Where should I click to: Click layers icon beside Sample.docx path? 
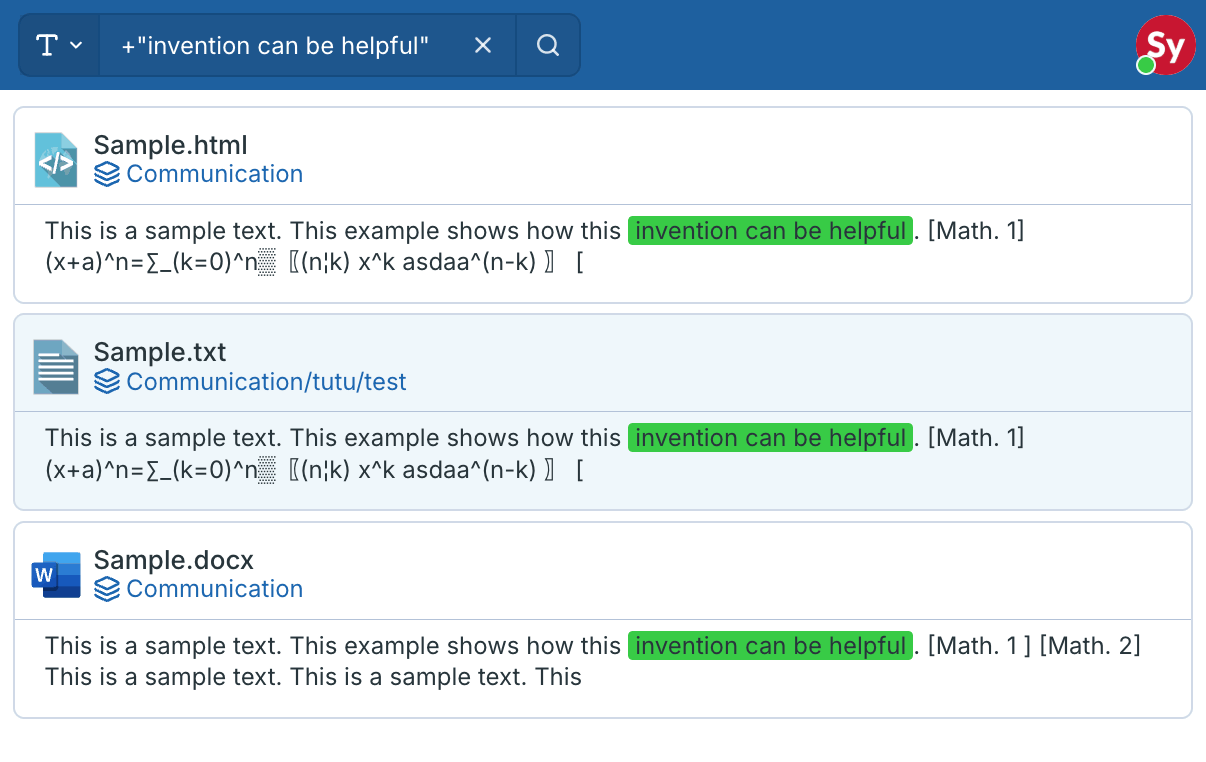coord(107,590)
